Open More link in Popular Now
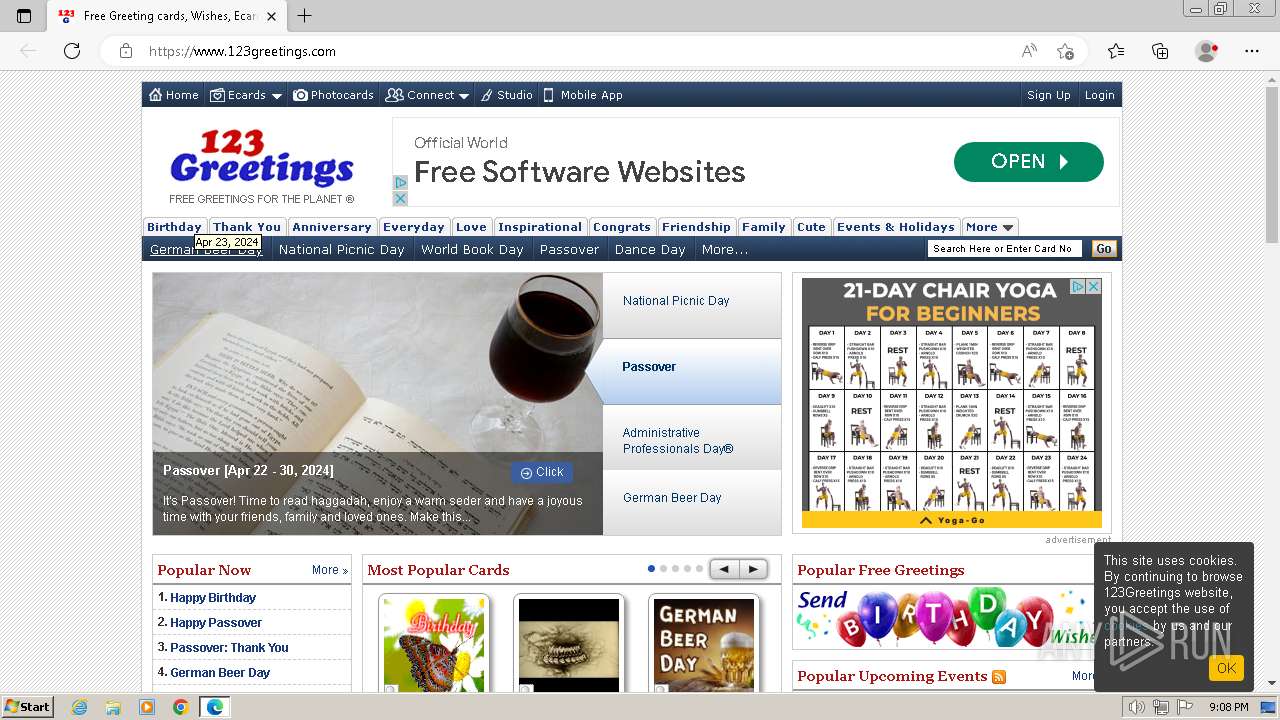1280x720 pixels. click(x=329, y=570)
